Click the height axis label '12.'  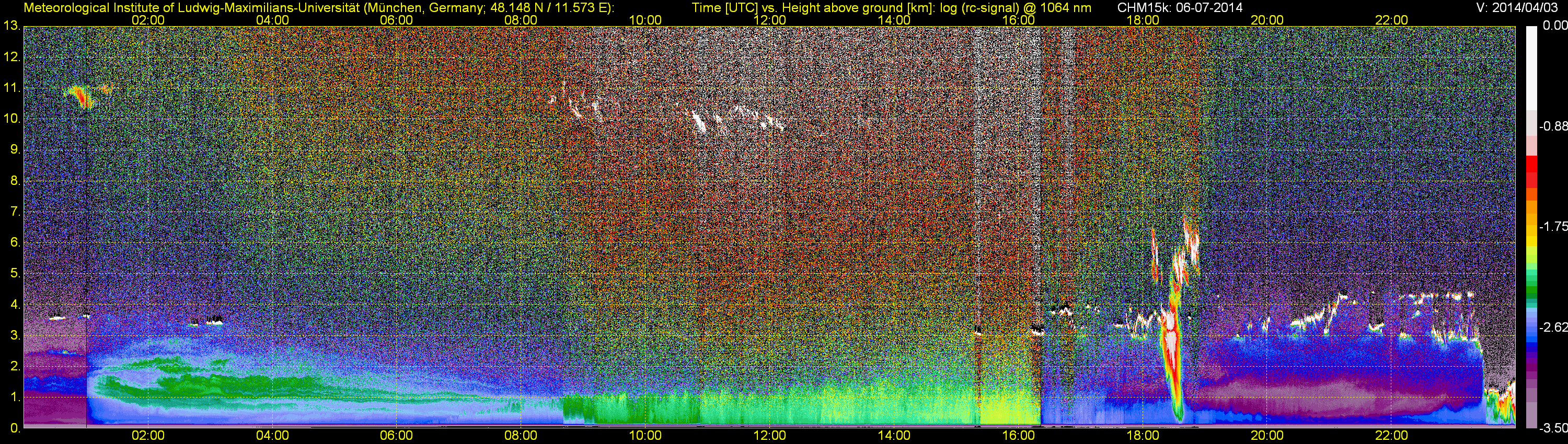(x=11, y=57)
